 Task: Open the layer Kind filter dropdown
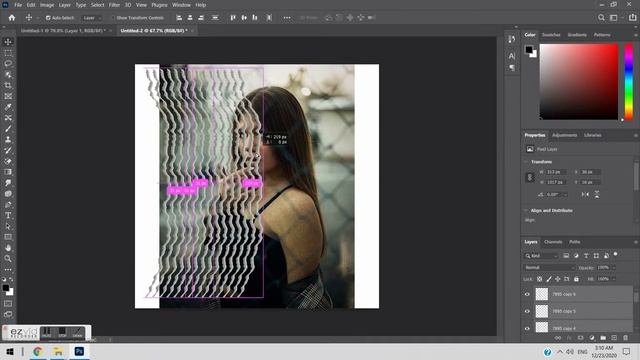(541, 256)
